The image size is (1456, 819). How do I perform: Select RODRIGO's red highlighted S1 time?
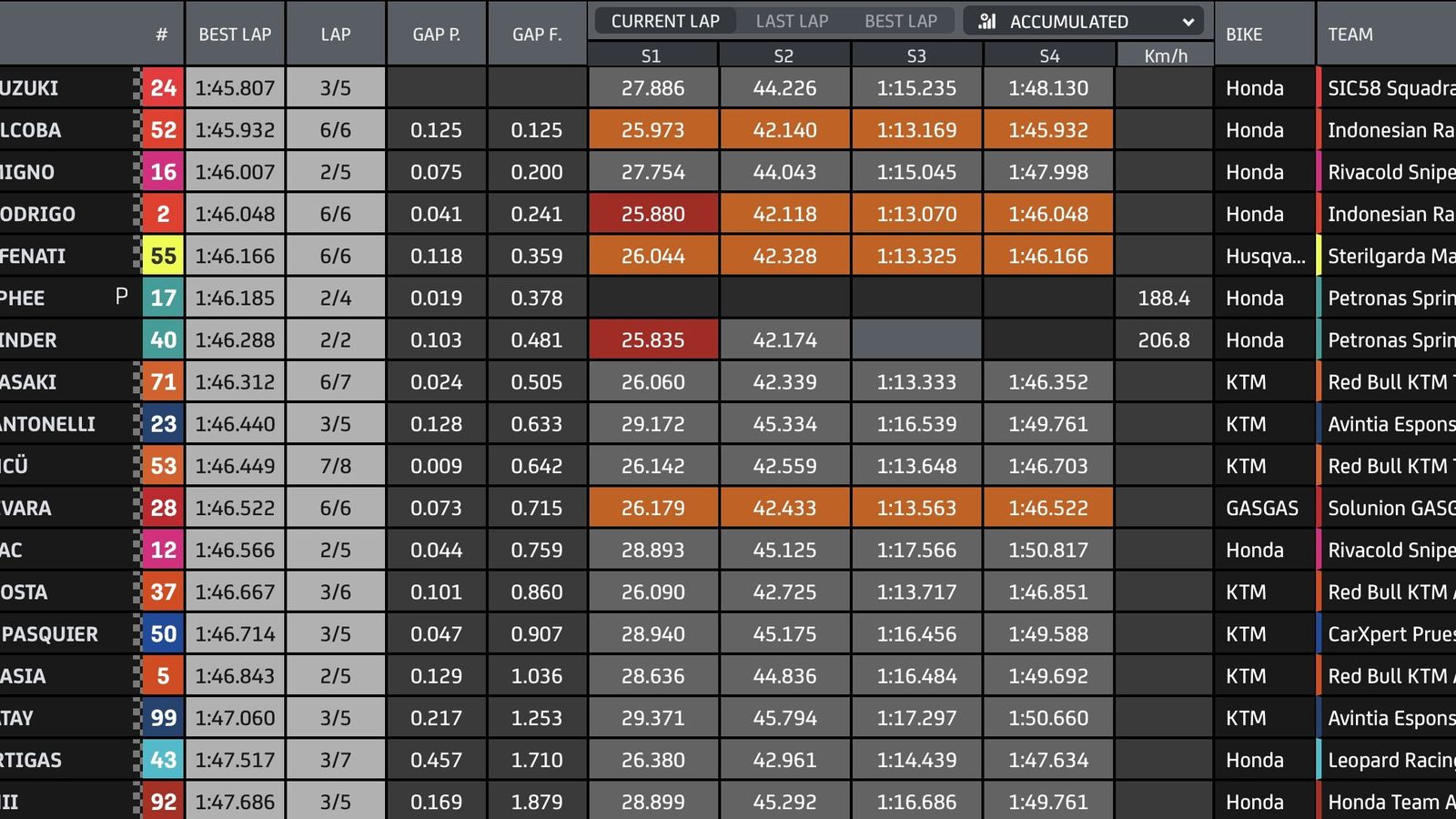pos(653,213)
